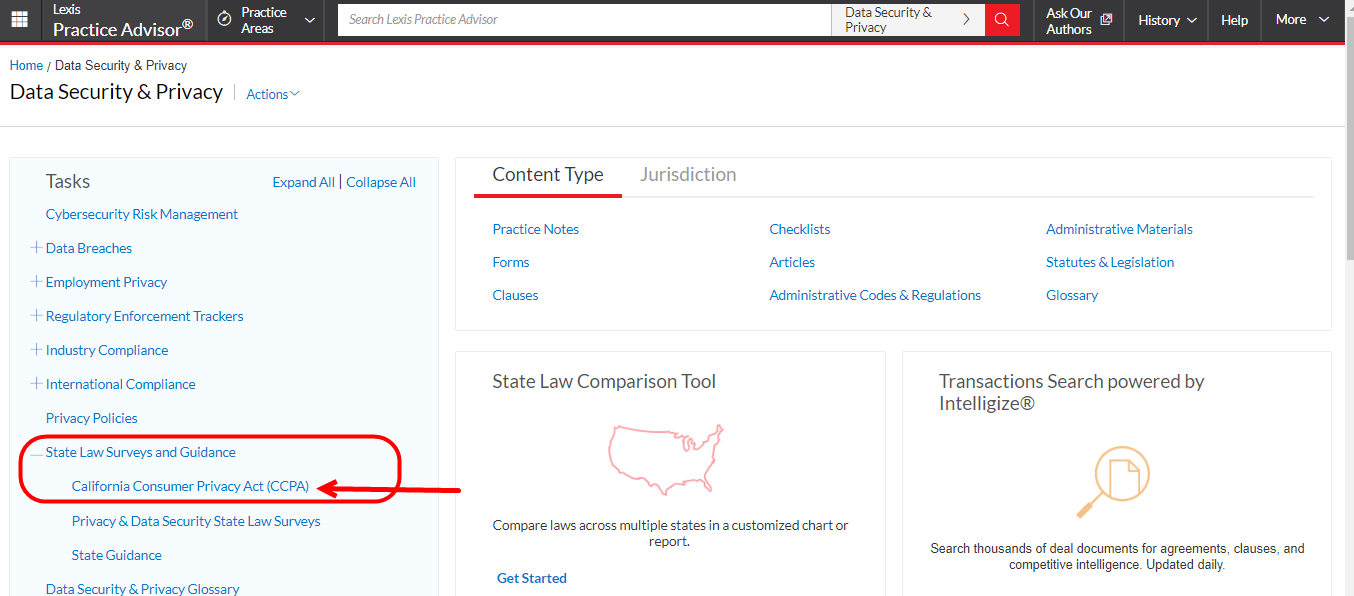Open State Guidance
This screenshot has height=596, width=1354.
pyautogui.click(x=117, y=555)
